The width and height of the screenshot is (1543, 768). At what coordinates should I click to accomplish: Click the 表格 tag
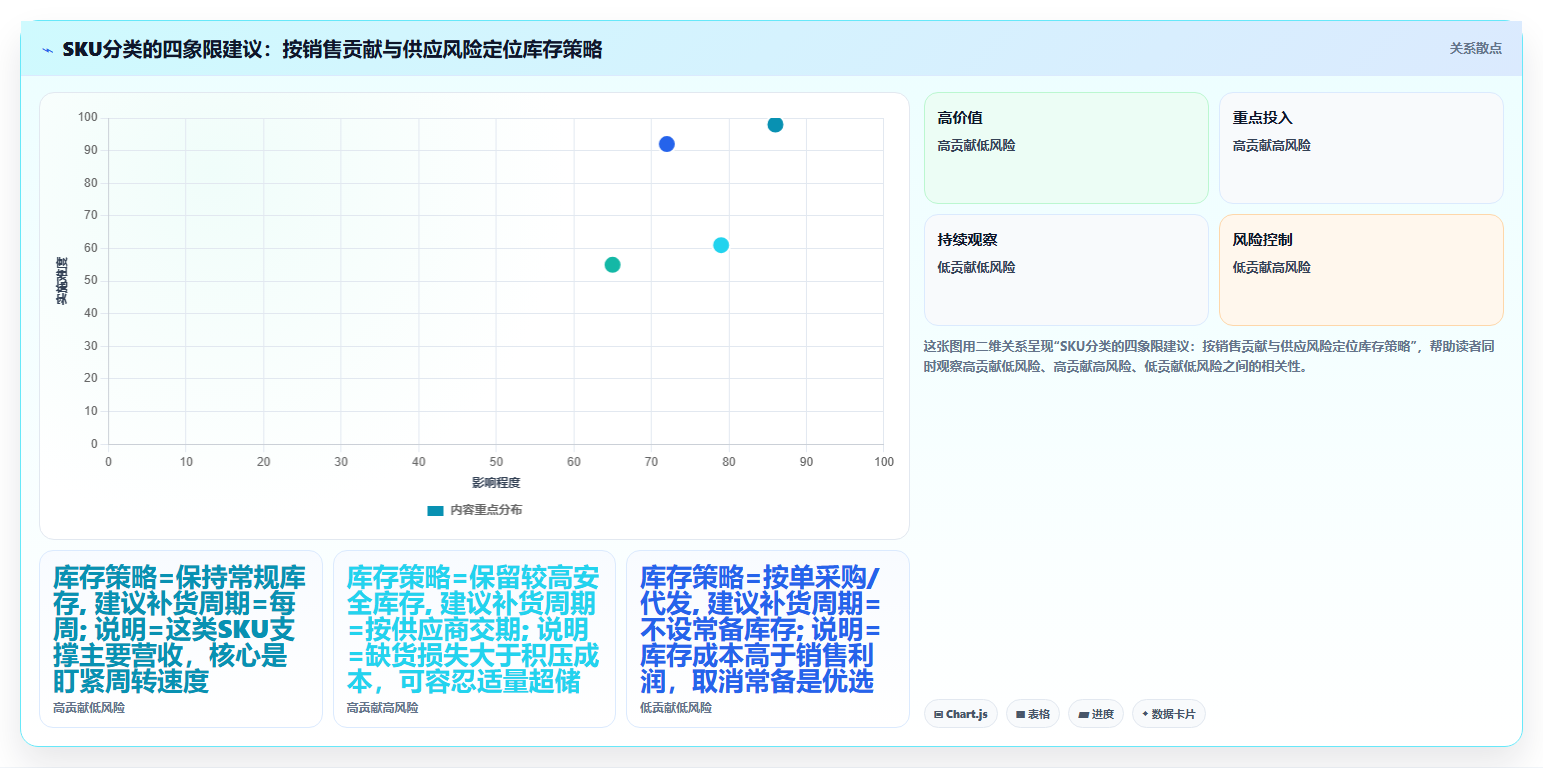click(1033, 714)
